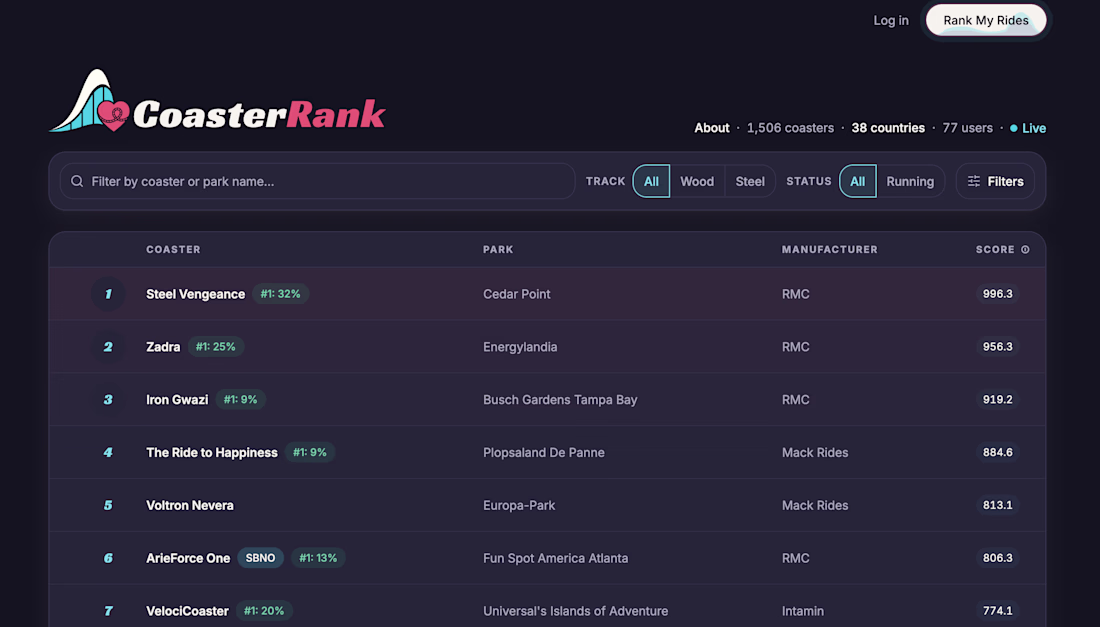Viewport: 1100px width, 627px height.
Task: Filter track type to Wood
Action: [697, 182]
